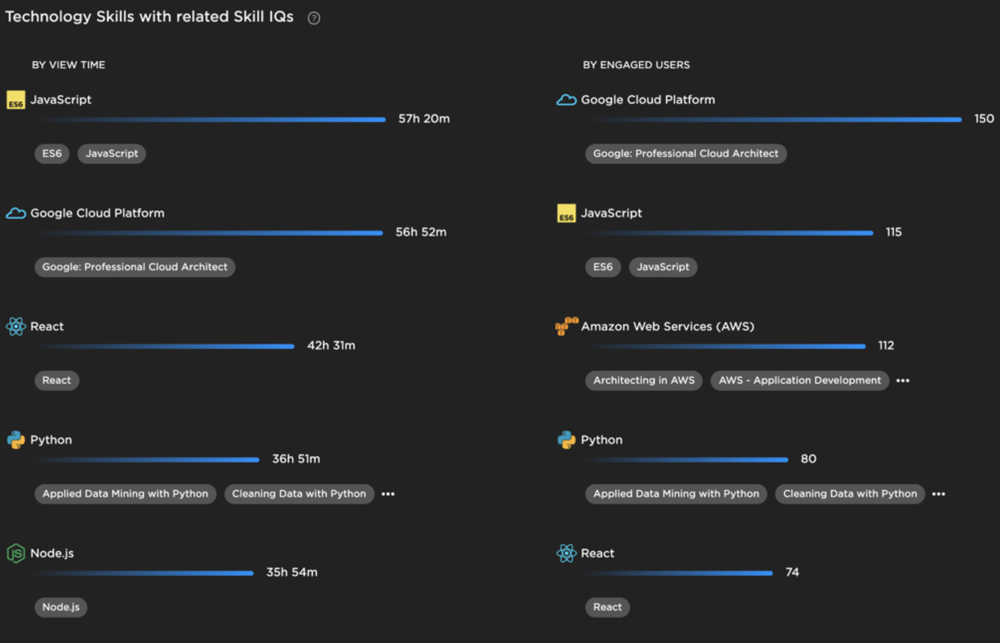The width and height of the screenshot is (1000, 643).
Task: Click the React atom icon under By View Time
Action: [15, 327]
